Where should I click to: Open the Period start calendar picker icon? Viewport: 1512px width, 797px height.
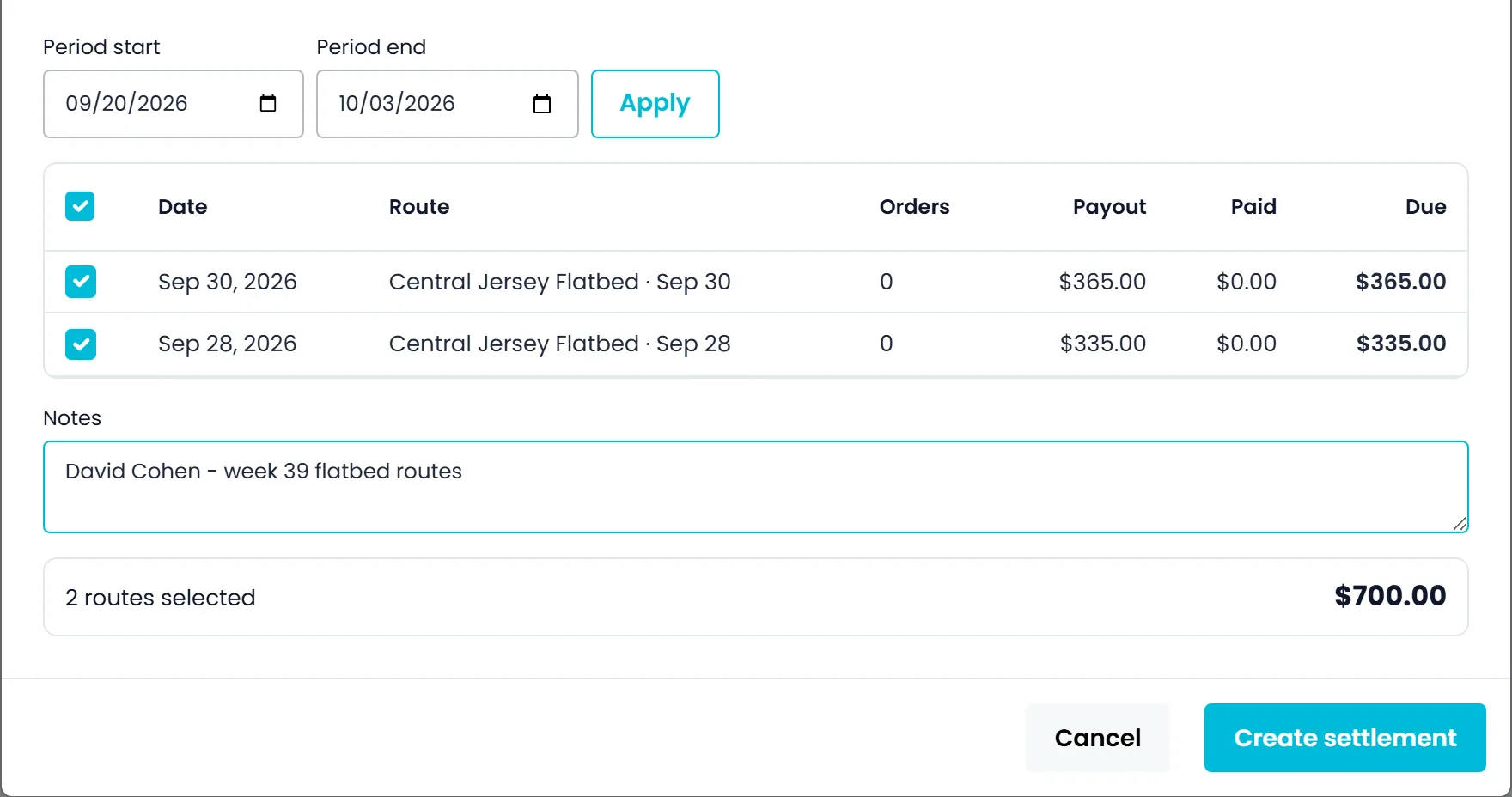pyautogui.click(x=268, y=104)
